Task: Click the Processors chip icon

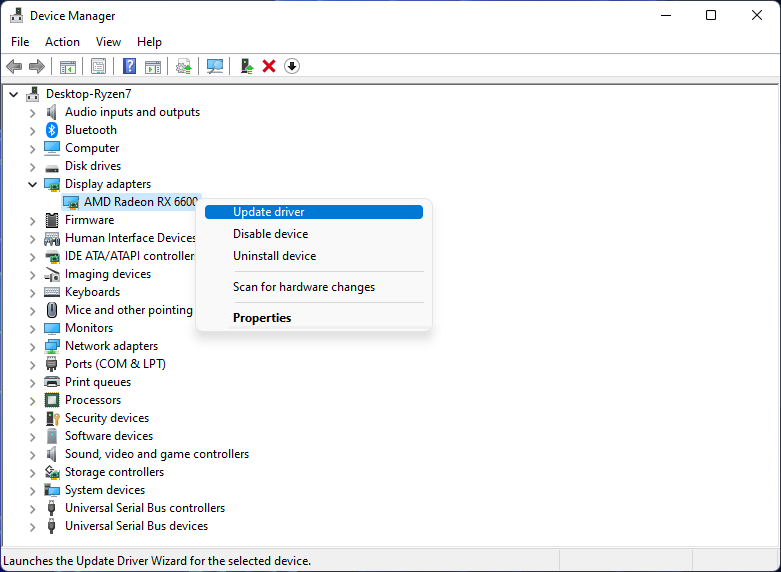Action: point(52,400)
